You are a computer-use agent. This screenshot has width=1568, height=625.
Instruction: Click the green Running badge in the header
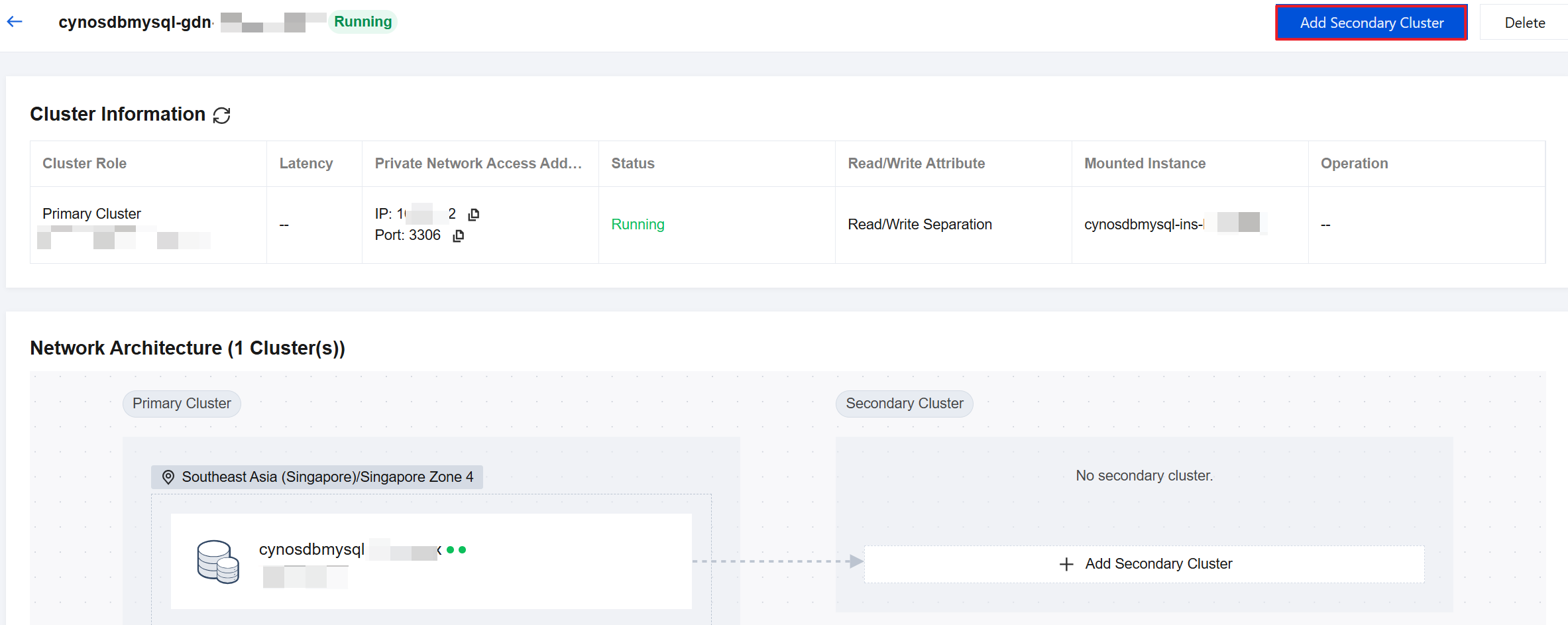click(363, 22)
